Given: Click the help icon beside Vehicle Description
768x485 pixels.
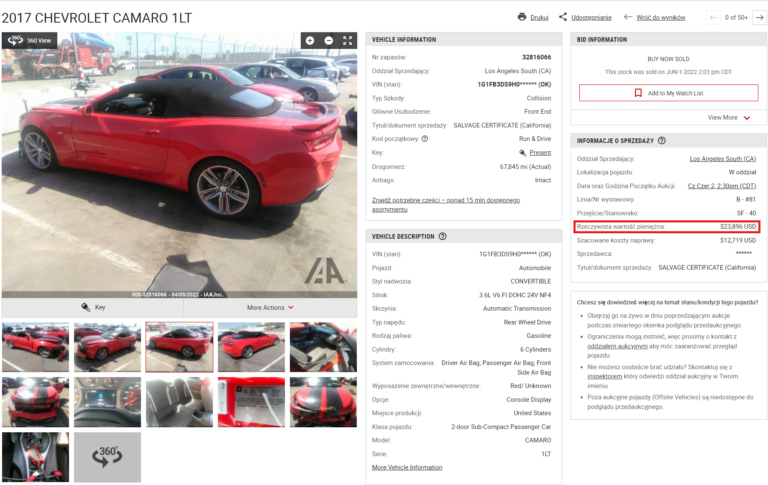Looking at the screenshot, I should (x=443, y=237).
